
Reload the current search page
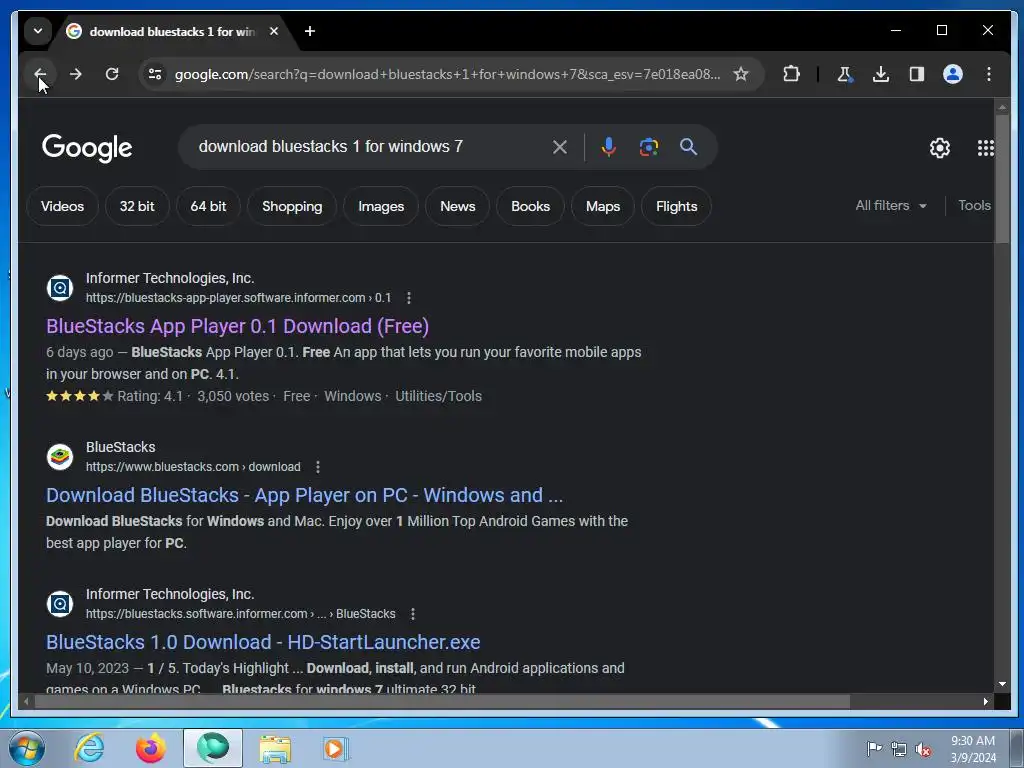pos(112,74)
